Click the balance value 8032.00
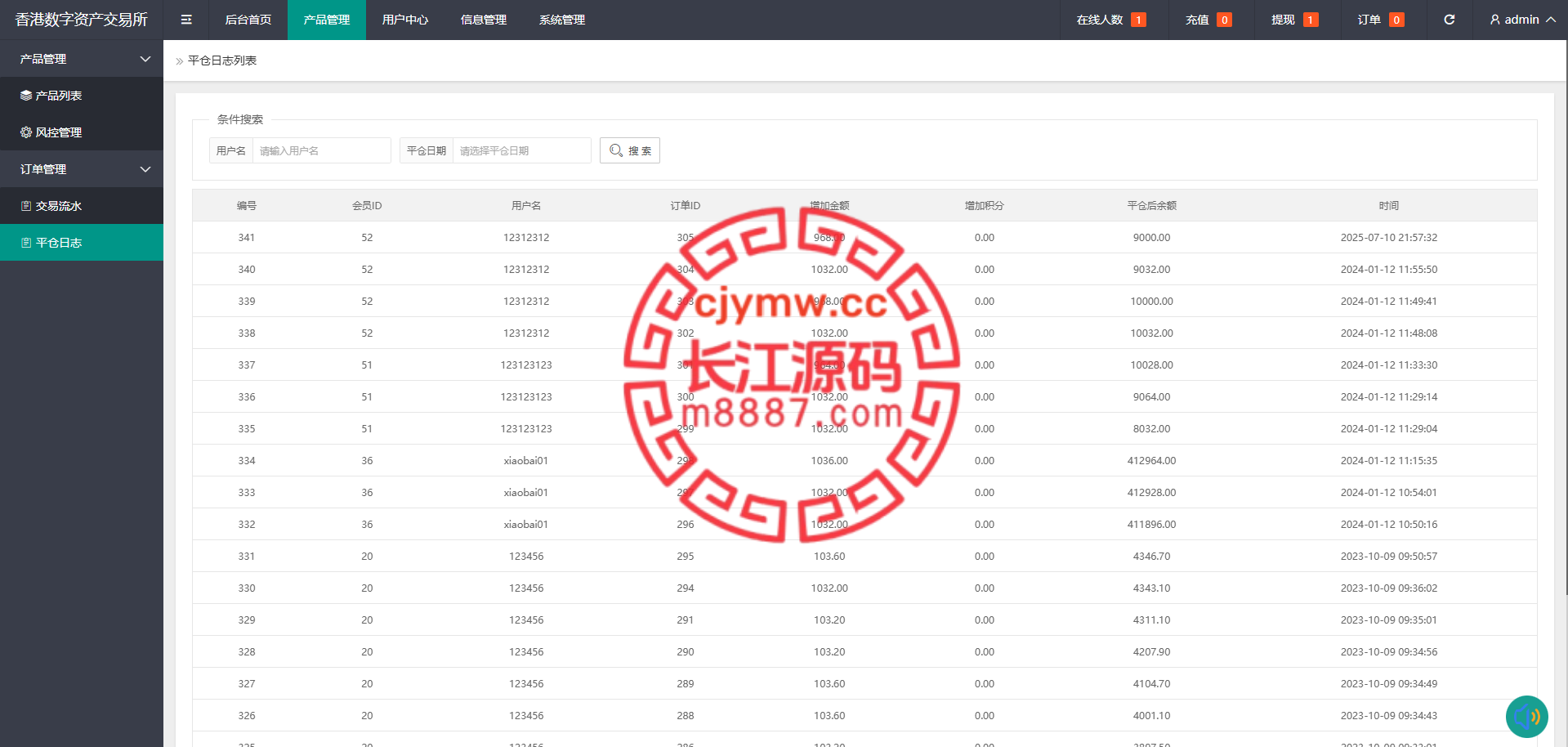 1151,429
